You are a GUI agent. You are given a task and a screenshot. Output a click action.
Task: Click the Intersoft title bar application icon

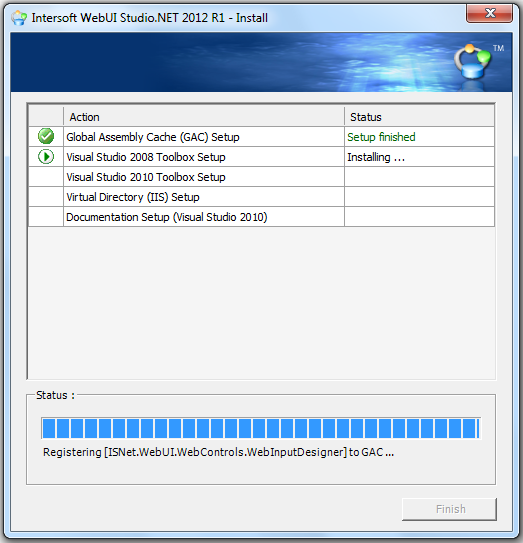click(19, 18)
